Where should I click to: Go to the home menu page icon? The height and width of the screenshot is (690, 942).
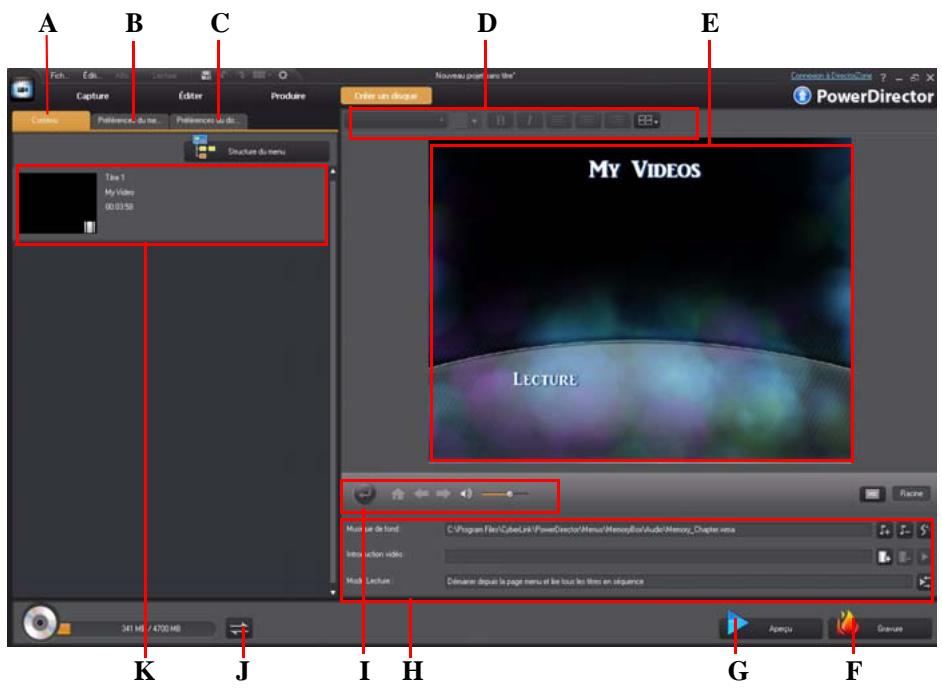click(x=398, y=494)
